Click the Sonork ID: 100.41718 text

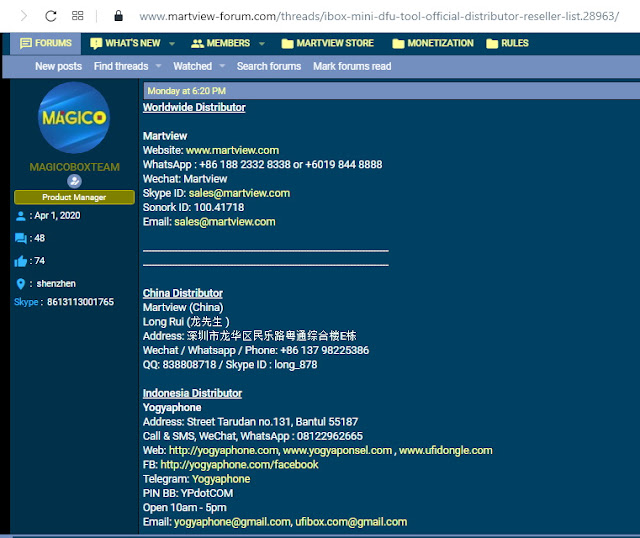click(193, 207)
